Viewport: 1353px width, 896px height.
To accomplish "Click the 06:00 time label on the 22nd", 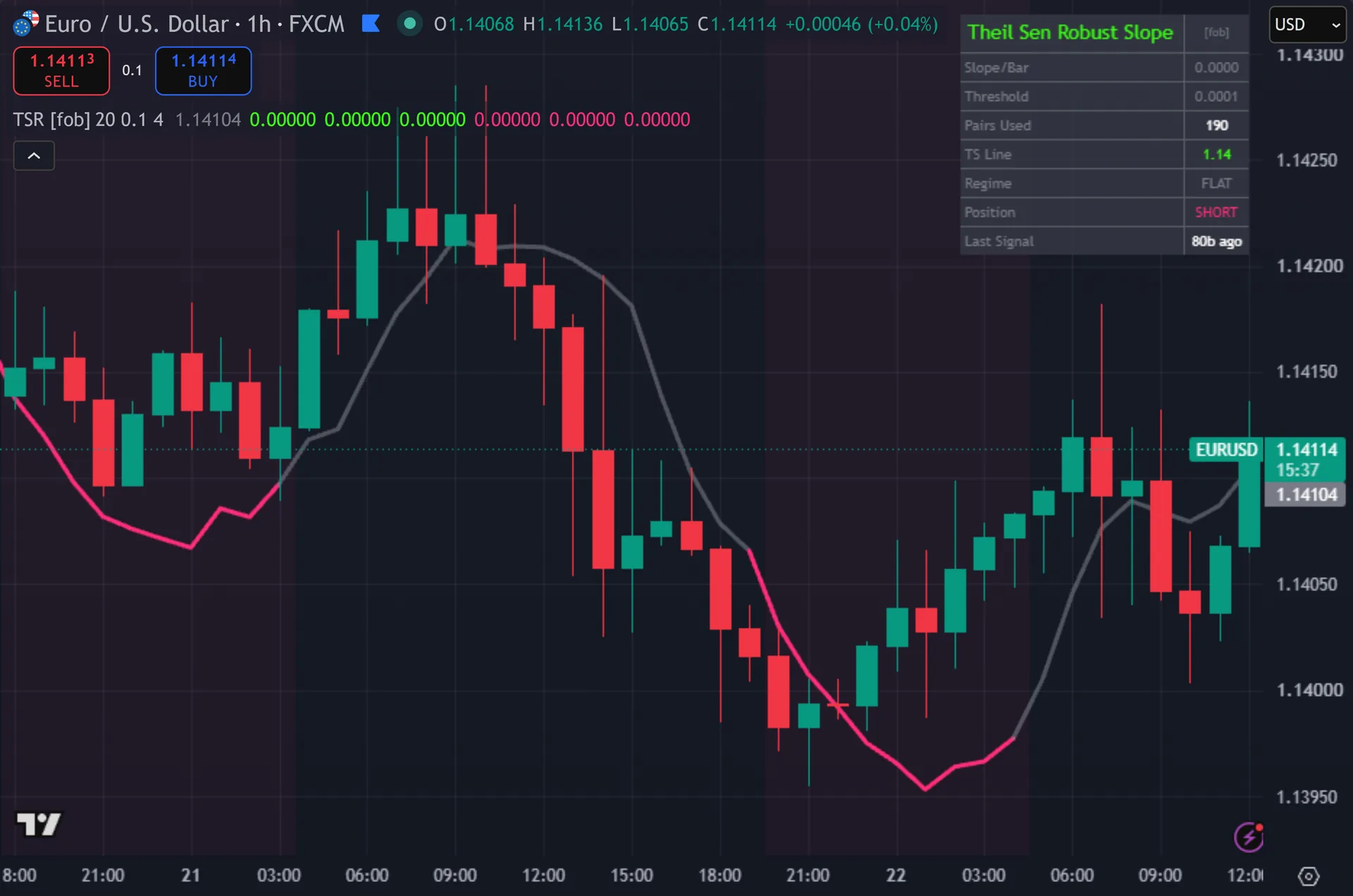I will [1072, 876].
